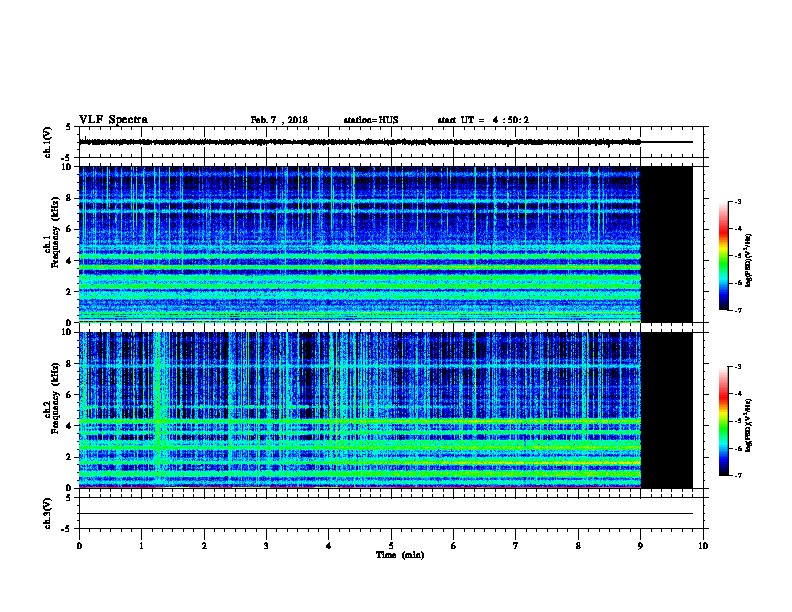The height and width of the screenshot is (612, 792).
Task: Click the "ch.3(V)" axis label
Action: click(x=48, y=513)
